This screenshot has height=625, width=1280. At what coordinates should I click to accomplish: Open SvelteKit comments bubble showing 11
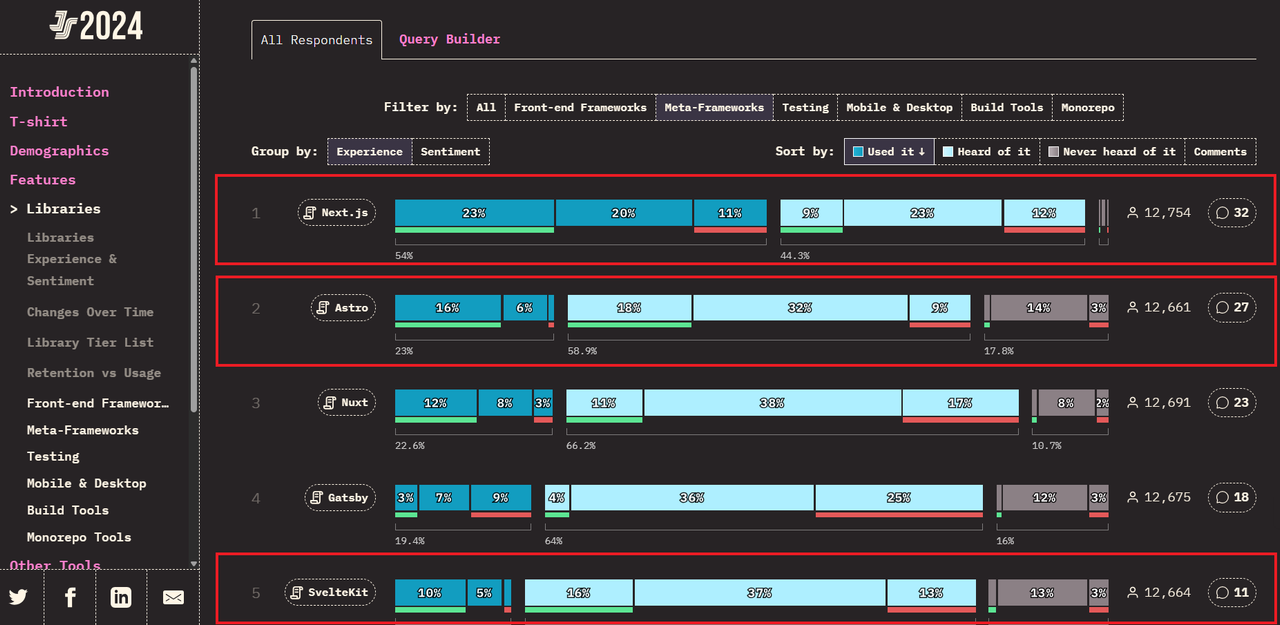1233,593
